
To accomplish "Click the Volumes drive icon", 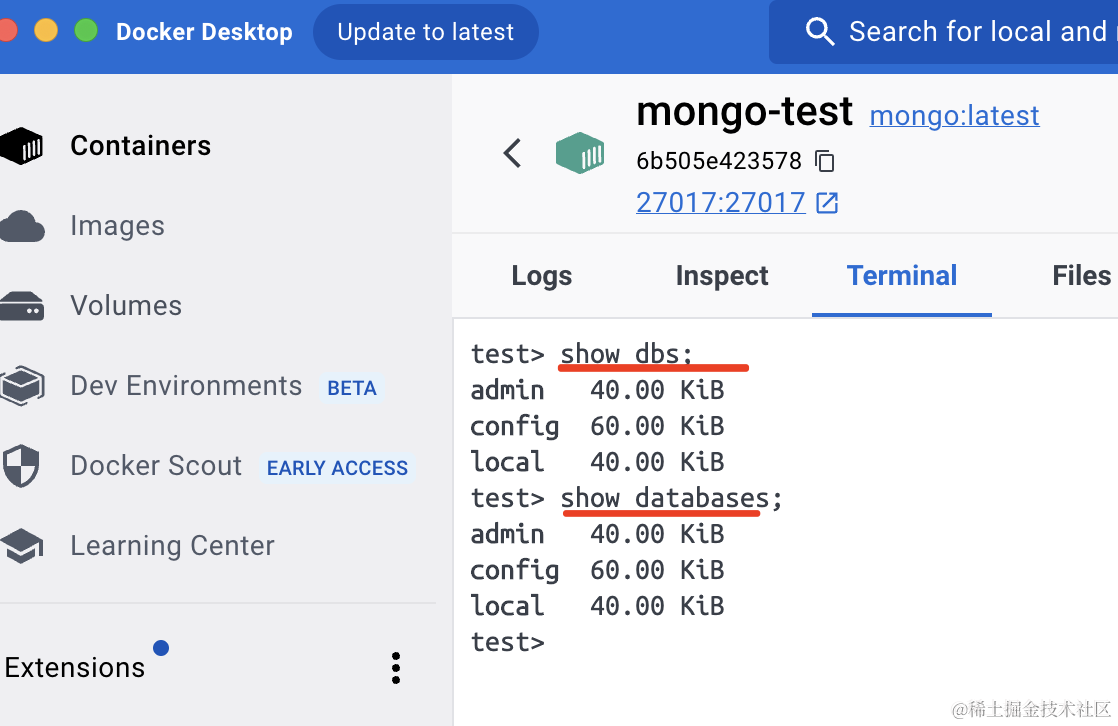I will coord(22,306).
